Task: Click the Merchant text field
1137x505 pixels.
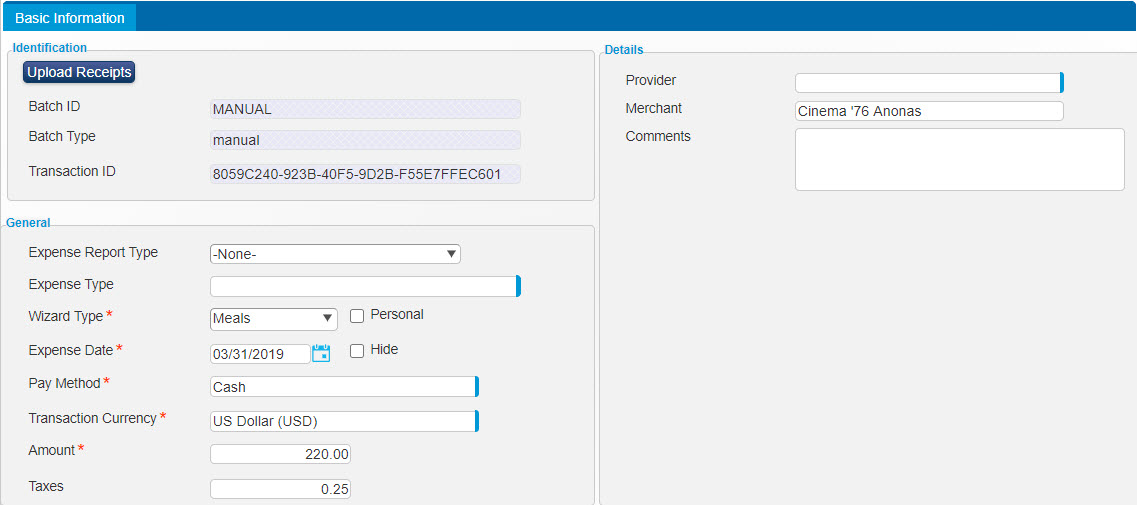Action: (x=928, y=111)
